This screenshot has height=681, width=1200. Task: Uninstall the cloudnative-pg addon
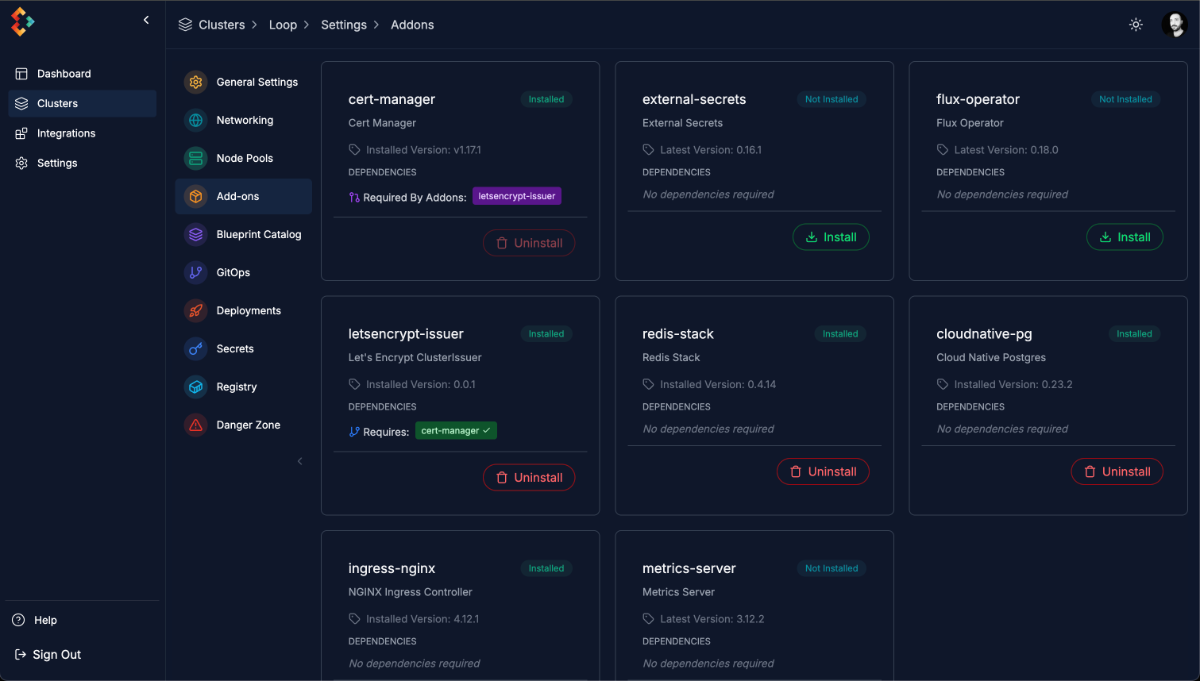point(1117,471)
